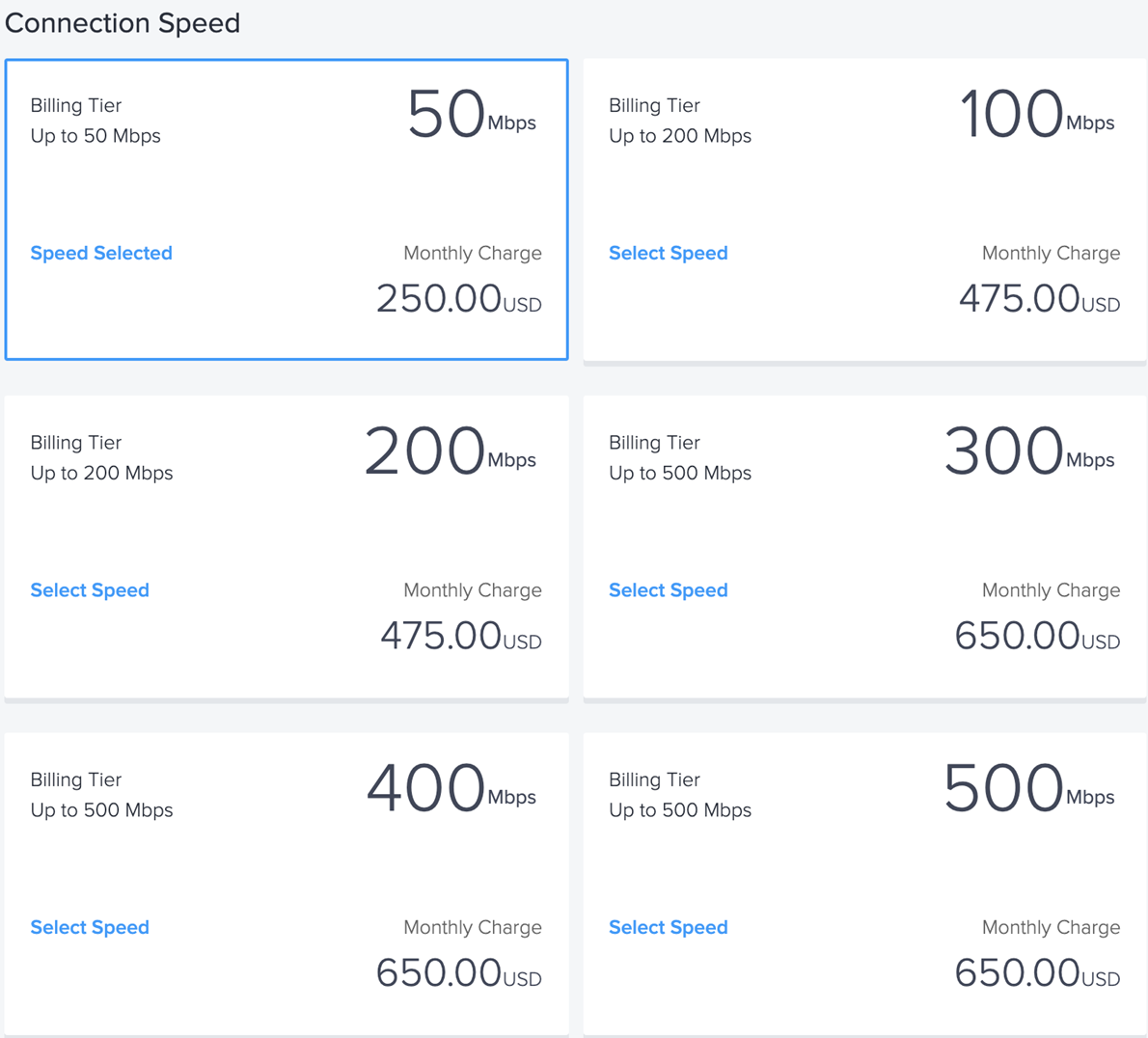
Task: Click the Connection Speed heading
Action: 123,23
